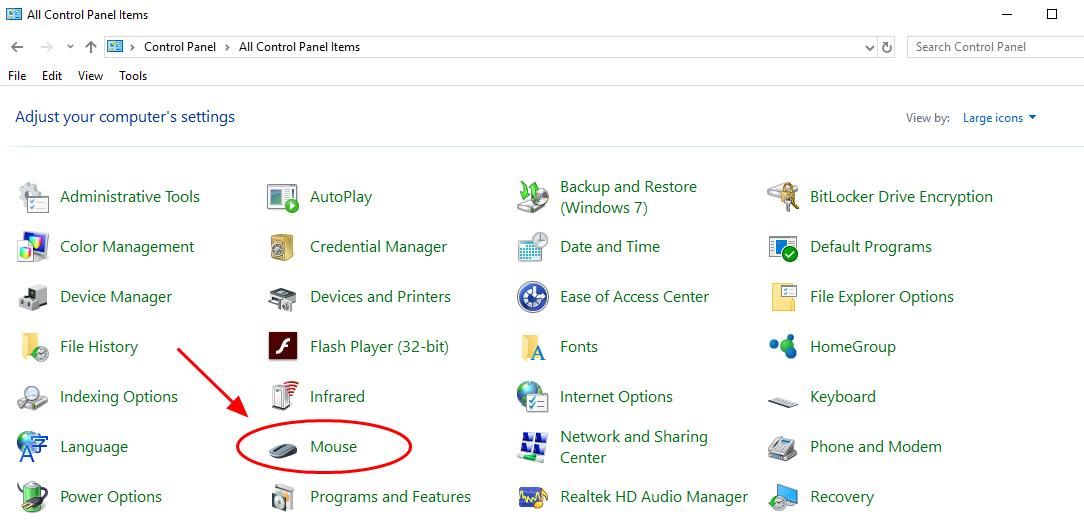Open the Tools menu
This screenshot has width=1084, height=525.
pos(133,76)
